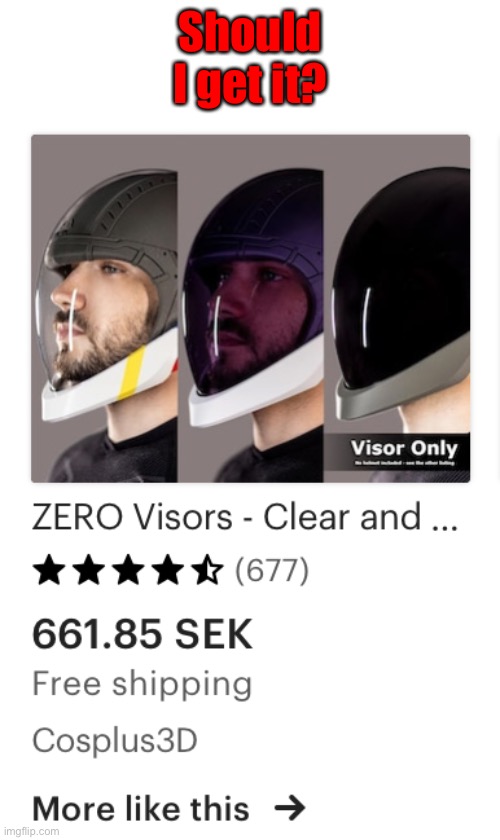Click the imgflip.com watermark
Viewport: 500px width, 840px height.
[31, 831]
